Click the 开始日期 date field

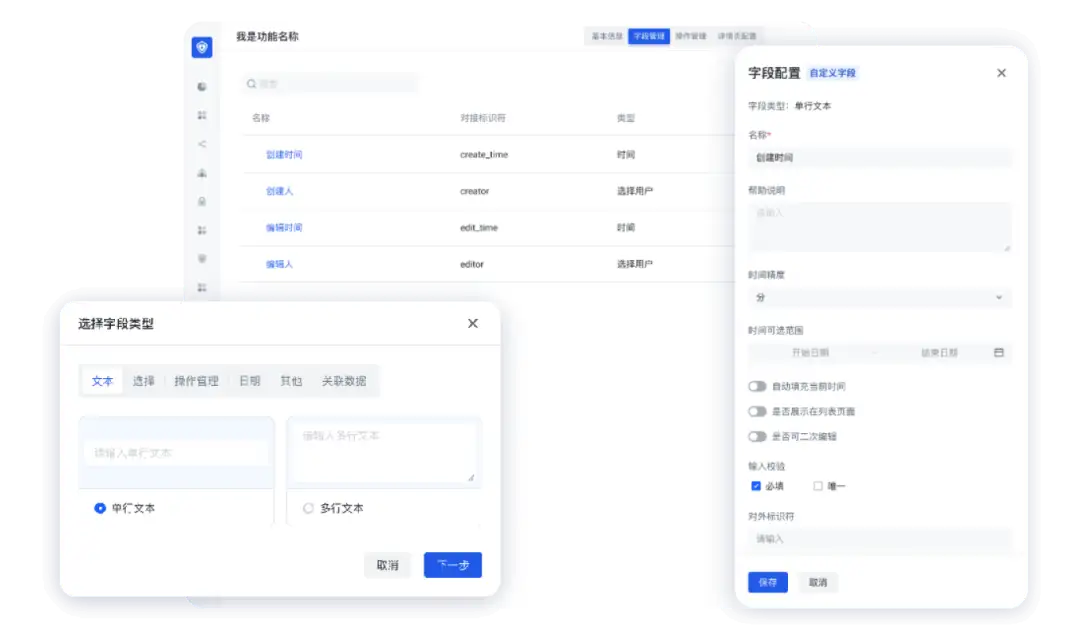pyautogui.click(x=810, y=353)
